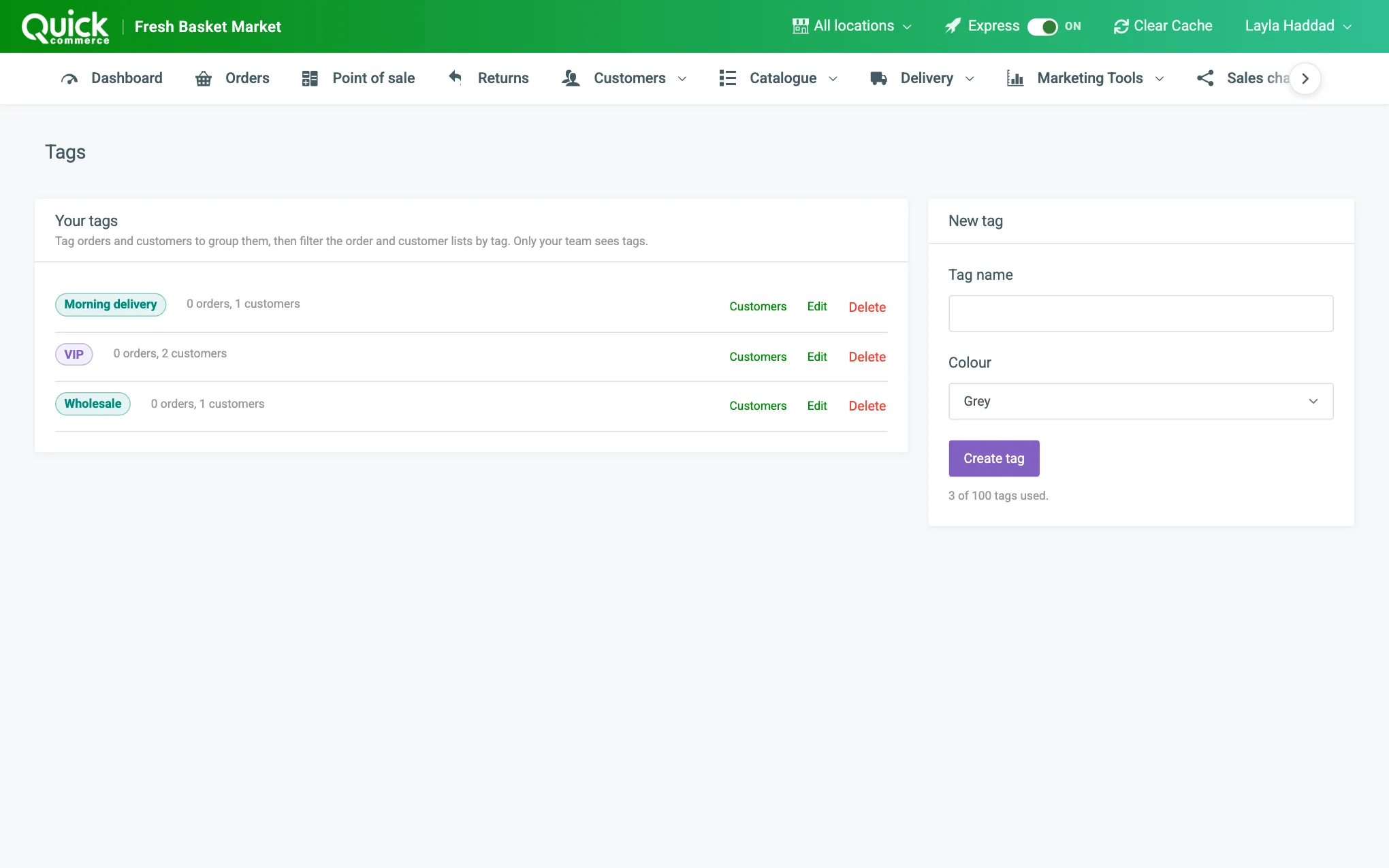Viewport: 1389px width, 868px height.
Task: Click the purple VIP tag badge
Action: (74, 354)
